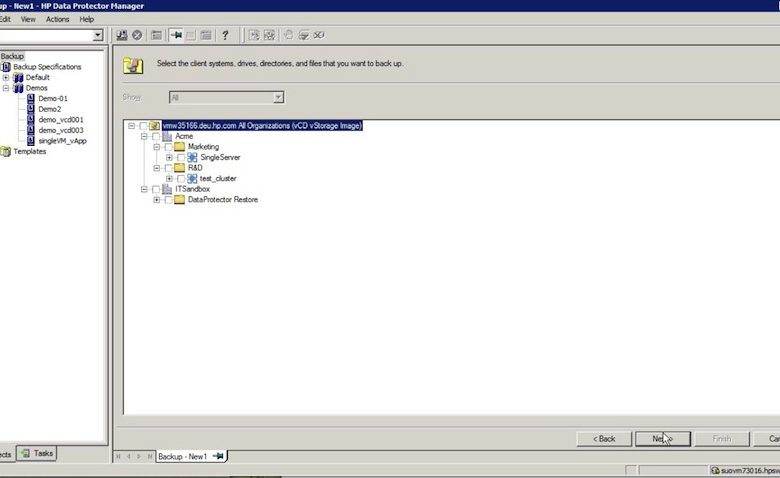This screenshot has width=780, height=478.
Task: Check the R&D checkbox
Action: point(168,168)
